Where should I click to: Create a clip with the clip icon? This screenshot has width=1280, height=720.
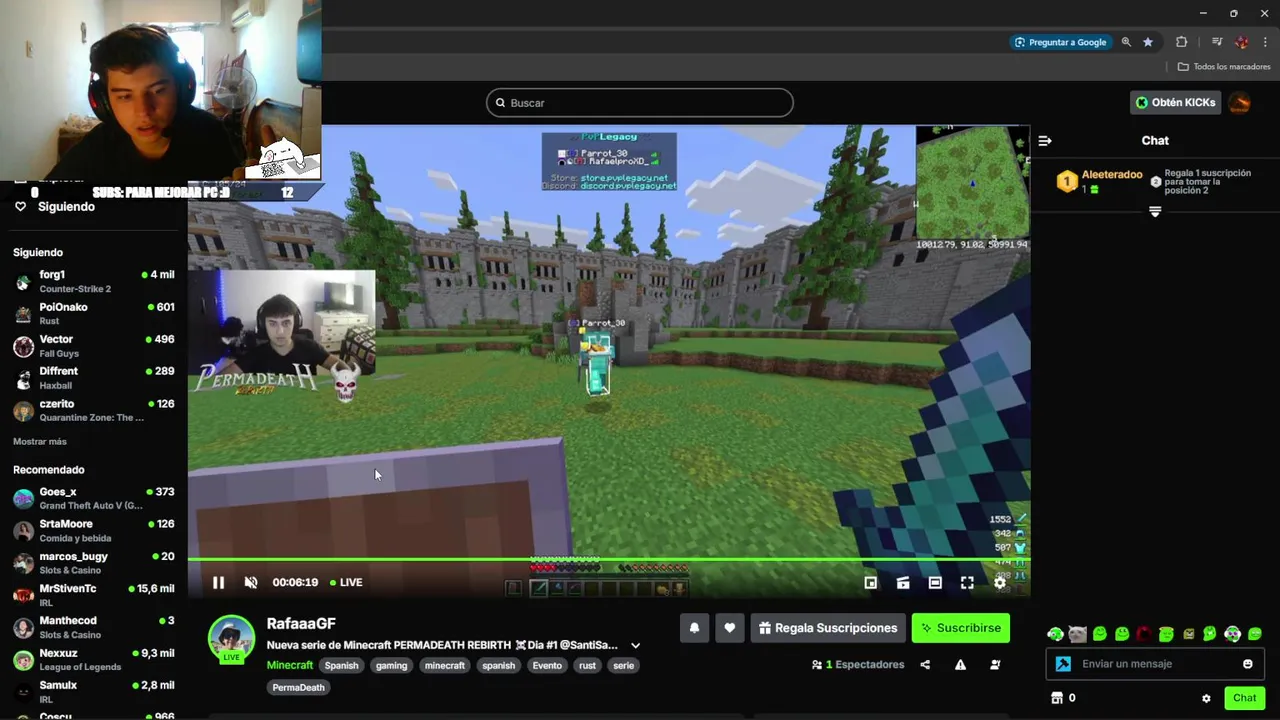[903, 582]
